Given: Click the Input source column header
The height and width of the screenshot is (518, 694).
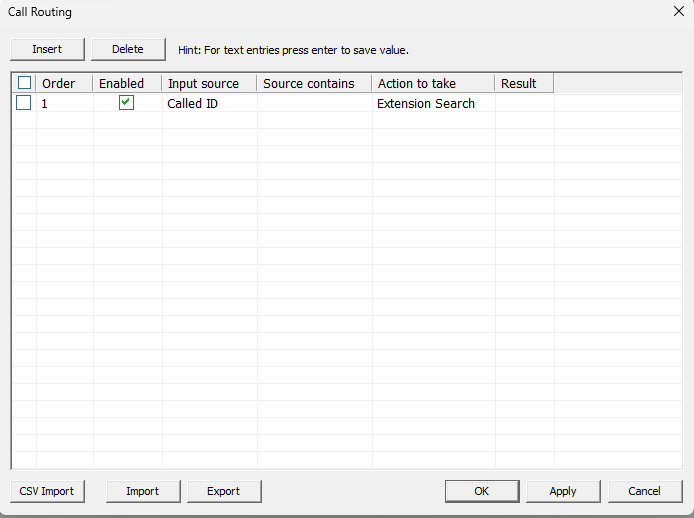Looking at the screenshot, I should click(209, 83).
